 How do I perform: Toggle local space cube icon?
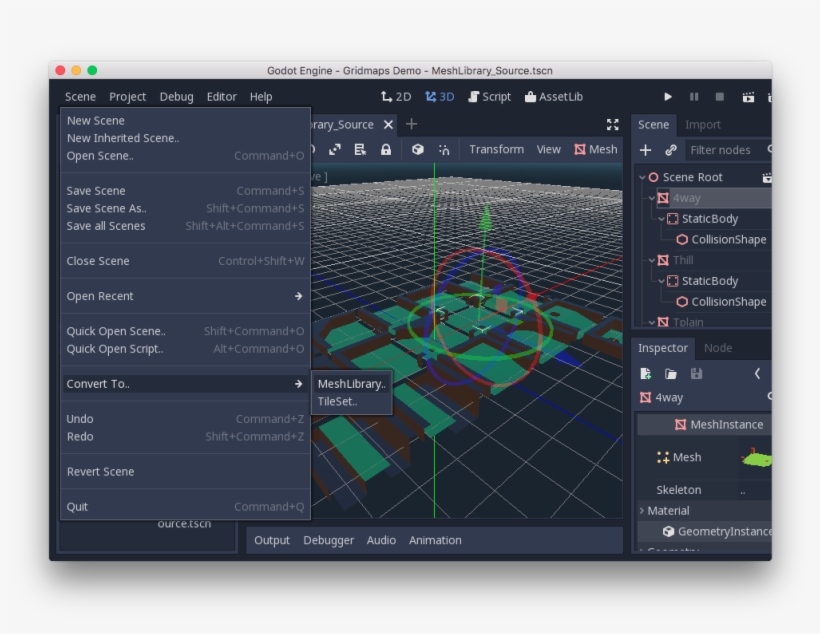[x=417, y=150]
